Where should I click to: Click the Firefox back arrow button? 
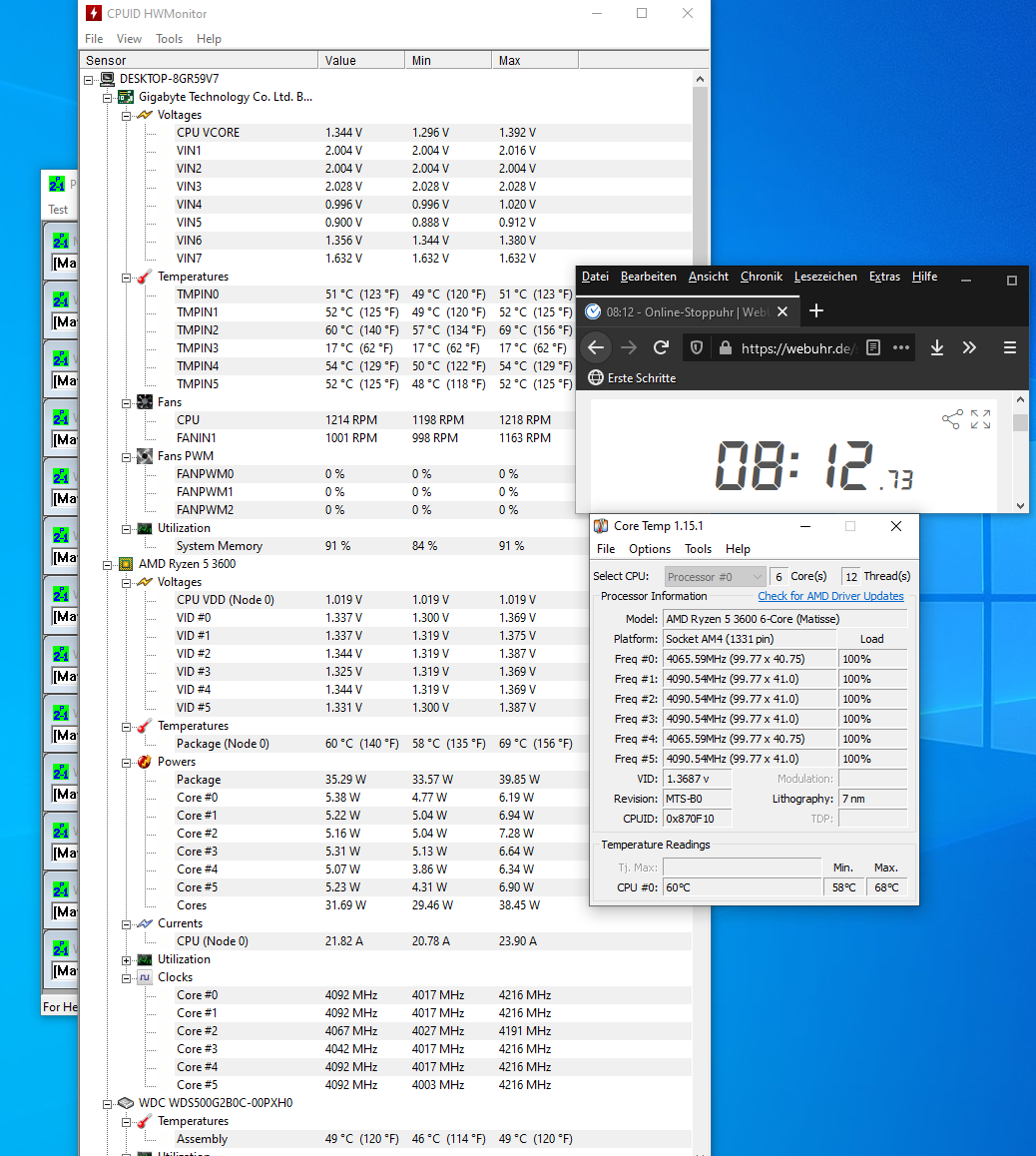[x=596, y=348]
